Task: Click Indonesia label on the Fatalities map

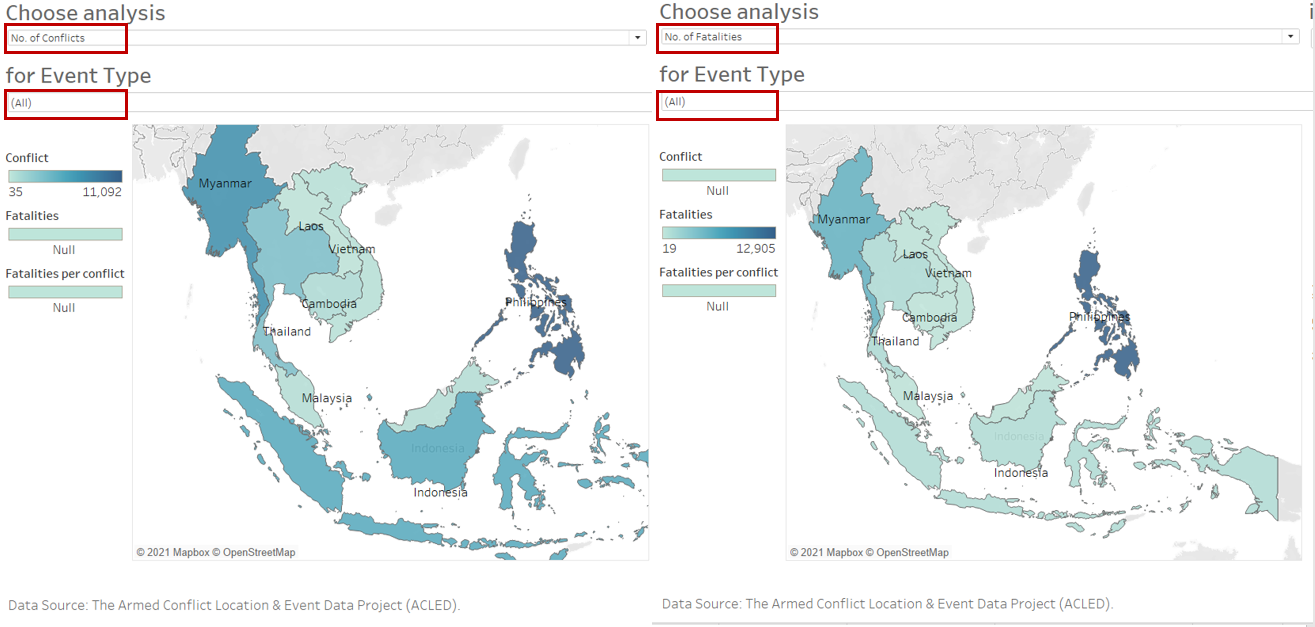Action: coord(1021,472)
